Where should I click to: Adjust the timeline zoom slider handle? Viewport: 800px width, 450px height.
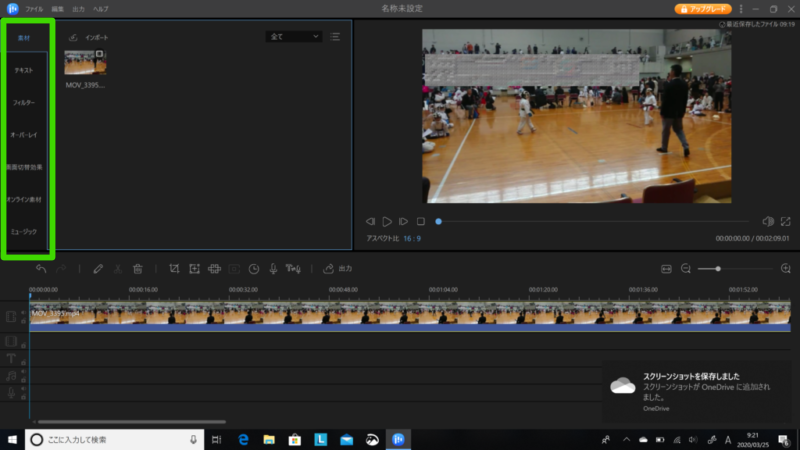718,269
